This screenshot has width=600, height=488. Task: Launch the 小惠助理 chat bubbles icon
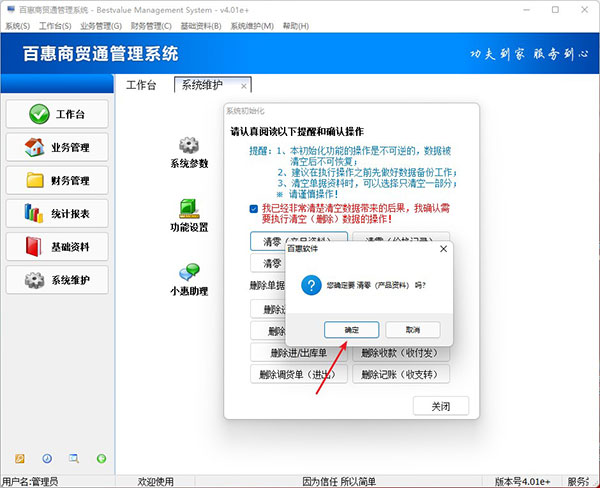click(189, 272)
